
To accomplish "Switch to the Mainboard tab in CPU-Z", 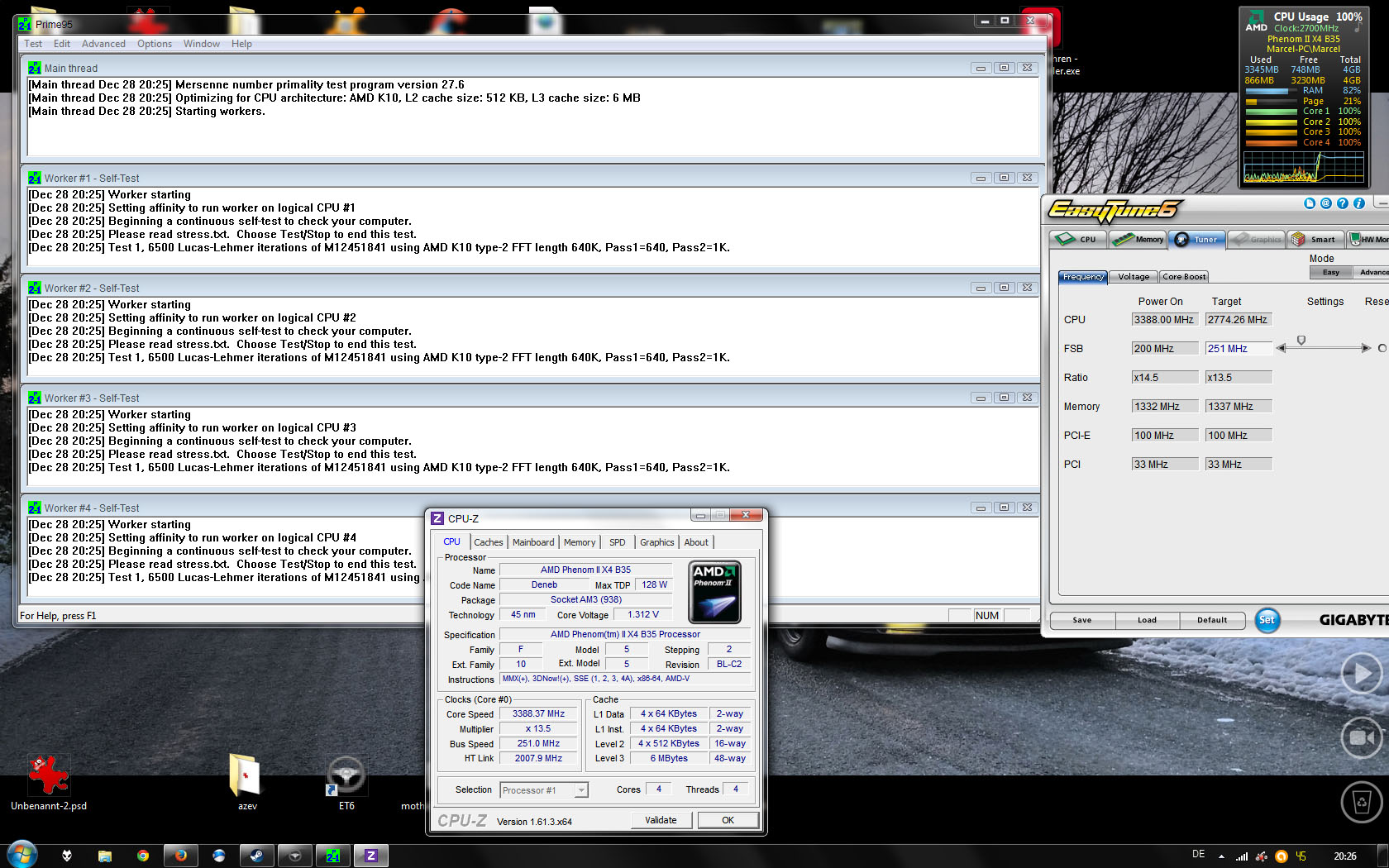I will pyautogui.click(x=533, y=542).
